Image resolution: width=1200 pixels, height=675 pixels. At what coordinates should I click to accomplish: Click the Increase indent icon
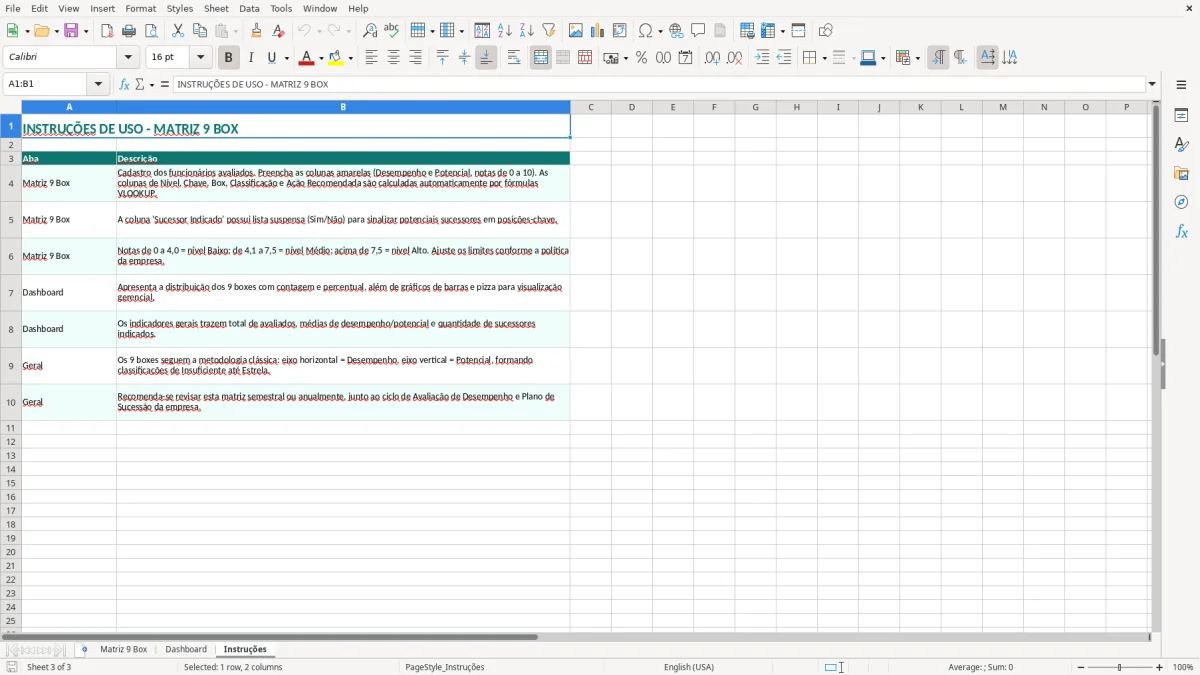click(762, 58)
